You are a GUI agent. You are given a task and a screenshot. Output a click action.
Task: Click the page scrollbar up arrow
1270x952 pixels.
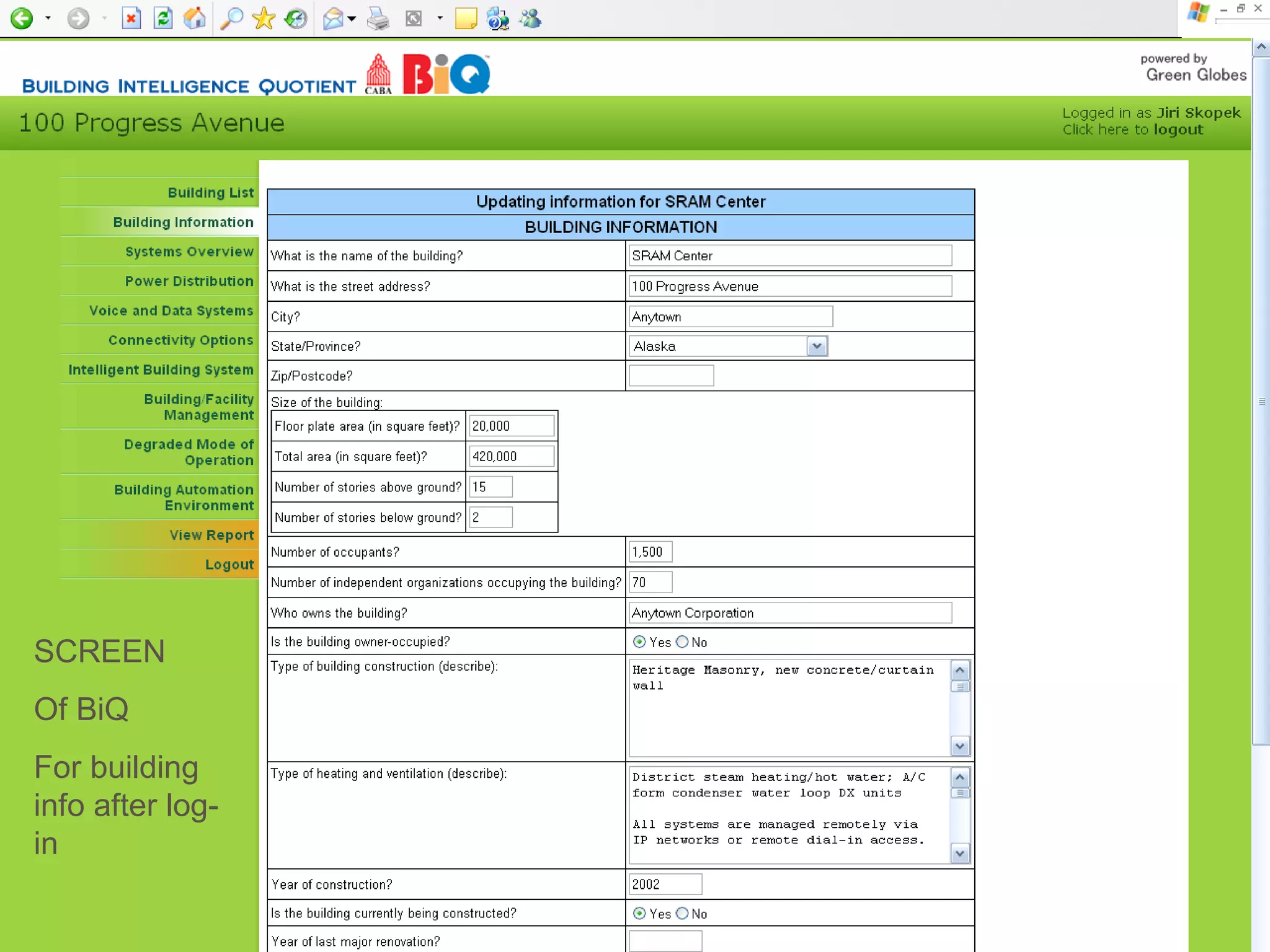[1261, 48]
